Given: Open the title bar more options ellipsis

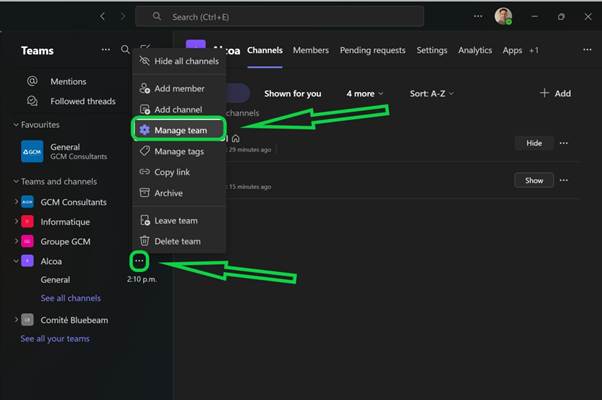Looking at the screenshot, I should [x=478, y=17].
